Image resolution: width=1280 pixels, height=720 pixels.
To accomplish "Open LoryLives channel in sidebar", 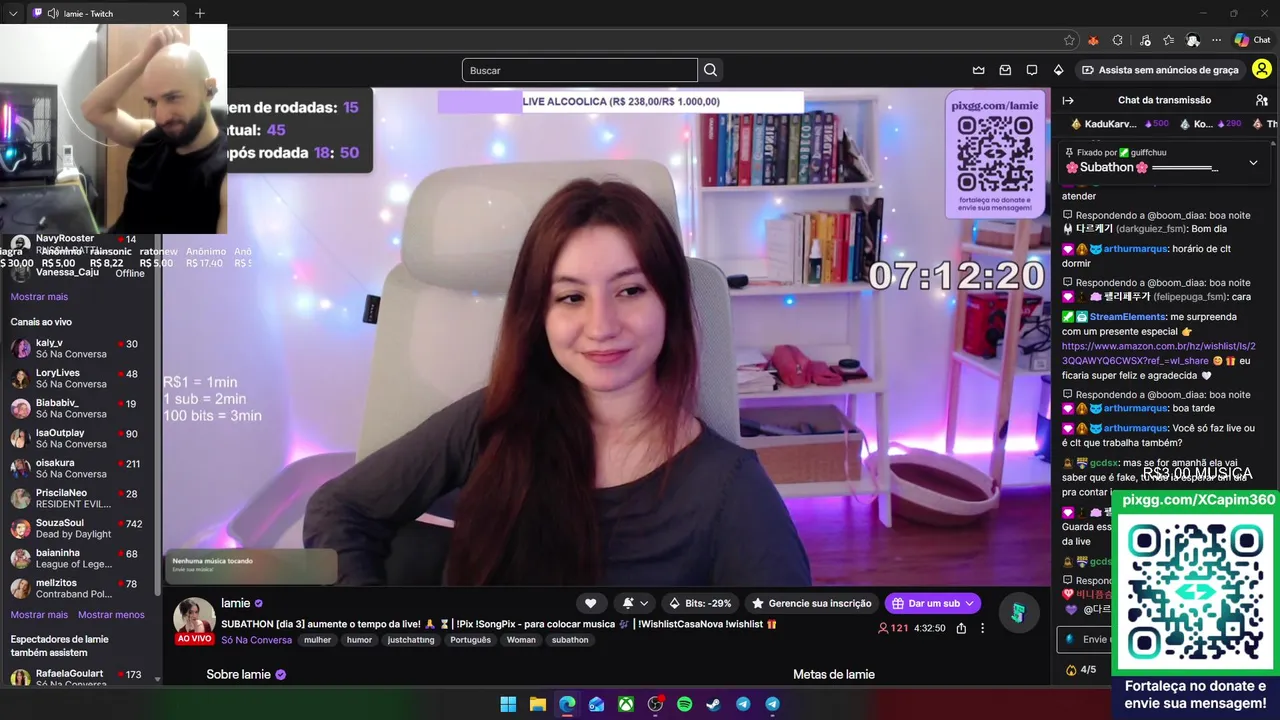I will [x=80, y=378].
